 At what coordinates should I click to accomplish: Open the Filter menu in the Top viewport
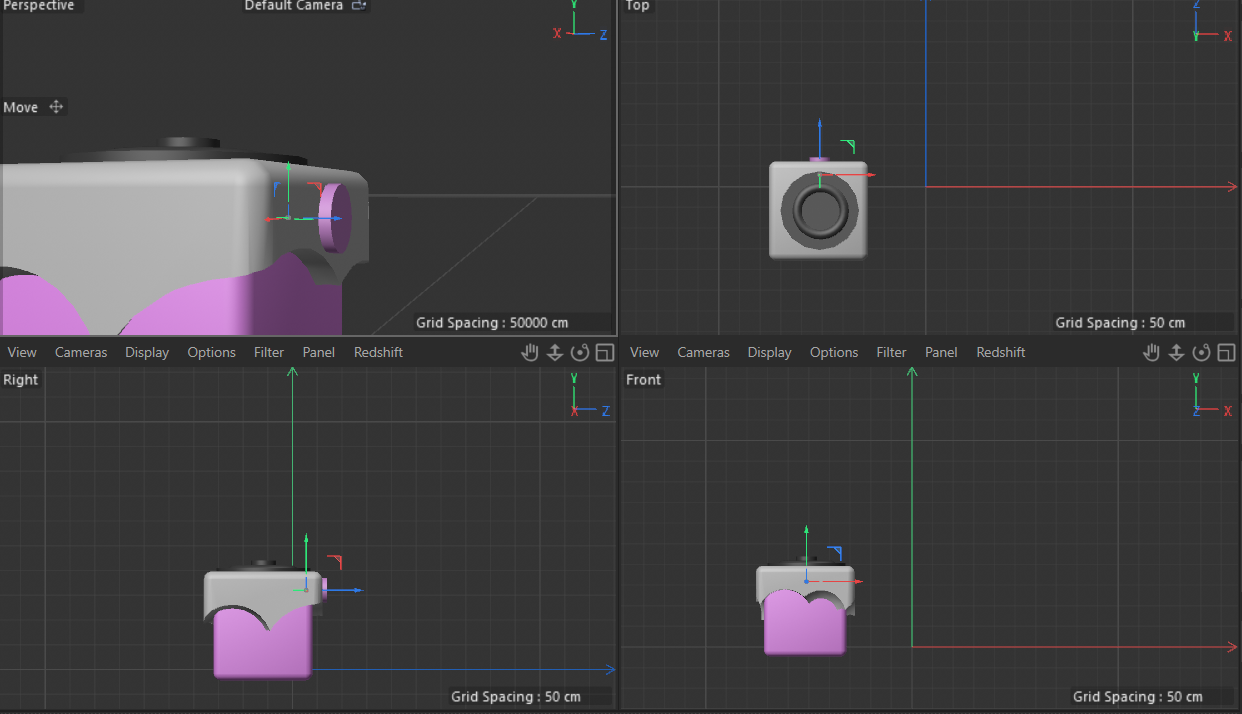tap(891, 352)
